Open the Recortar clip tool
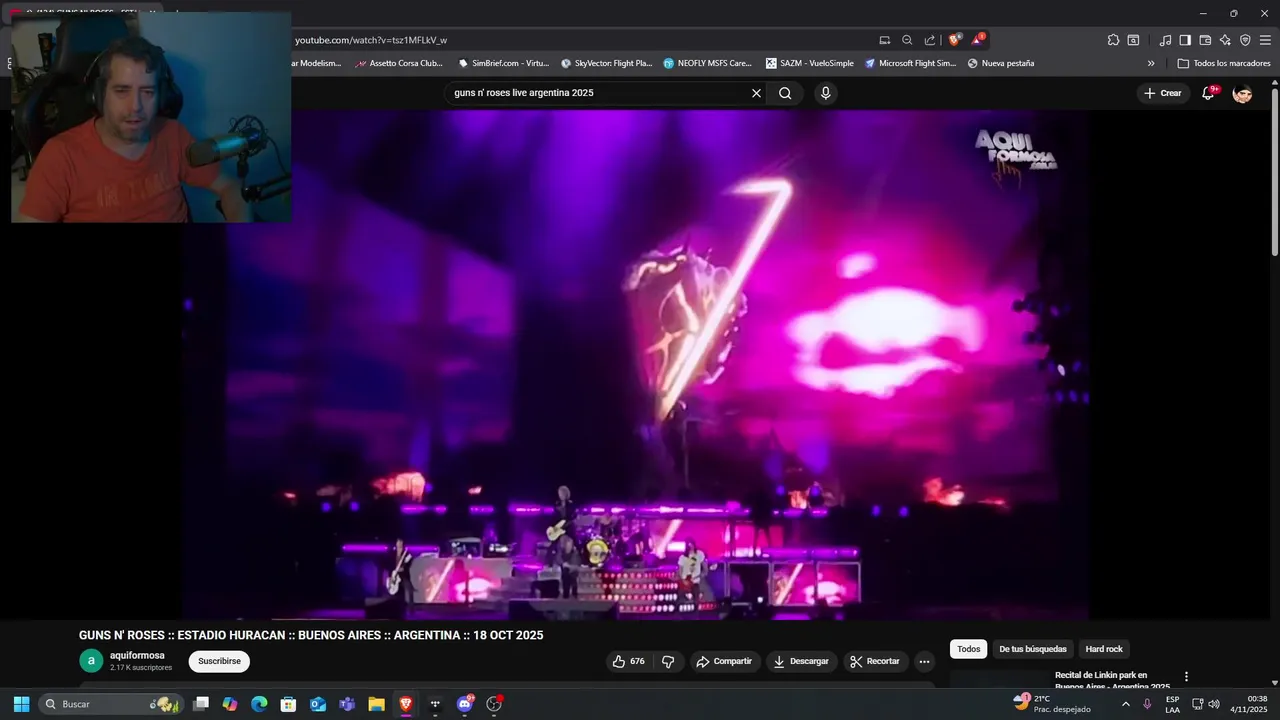 875,661
